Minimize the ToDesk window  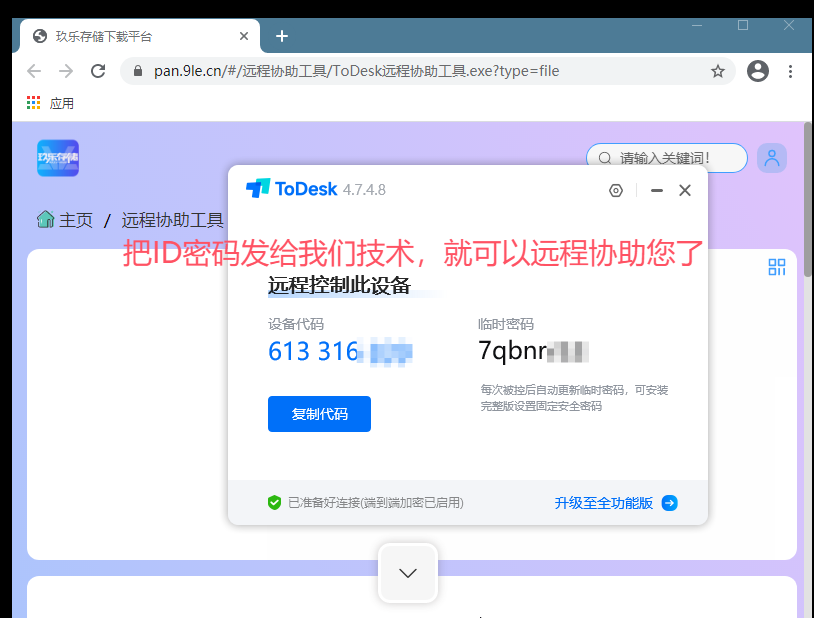pos(657,191)
